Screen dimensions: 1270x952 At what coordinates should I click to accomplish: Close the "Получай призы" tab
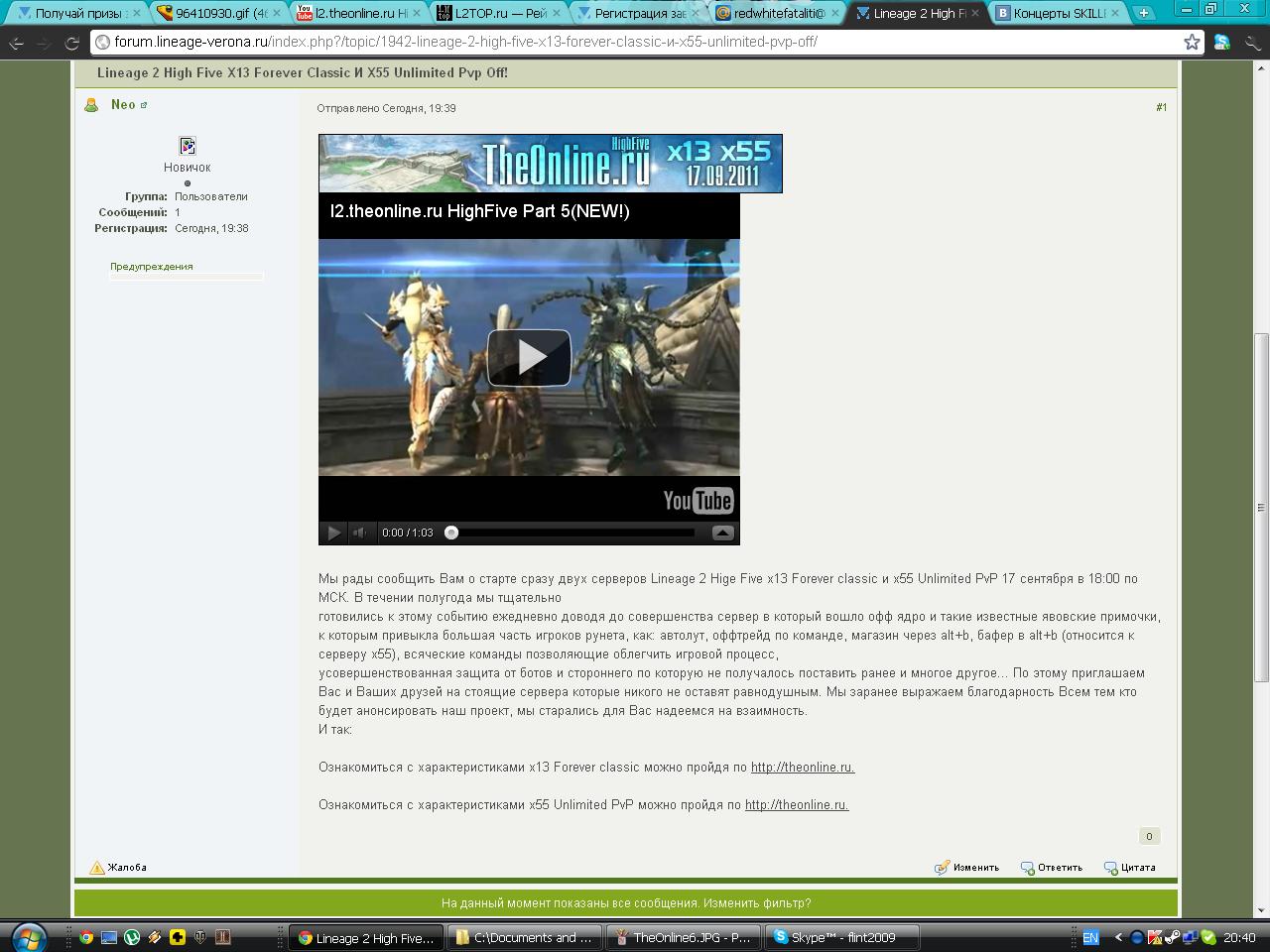(x=136, y=13)
